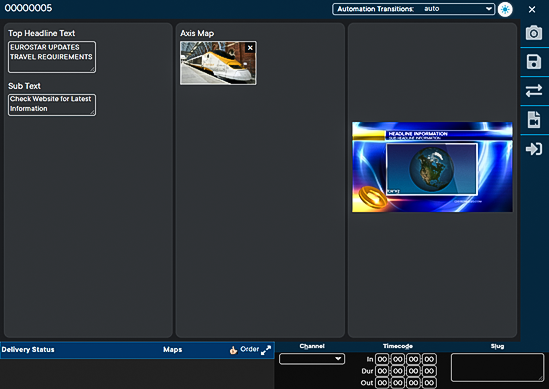Screen dimensions: 549x389
Task: Click the swap arrows icon
Action: [x=534, y=91]
